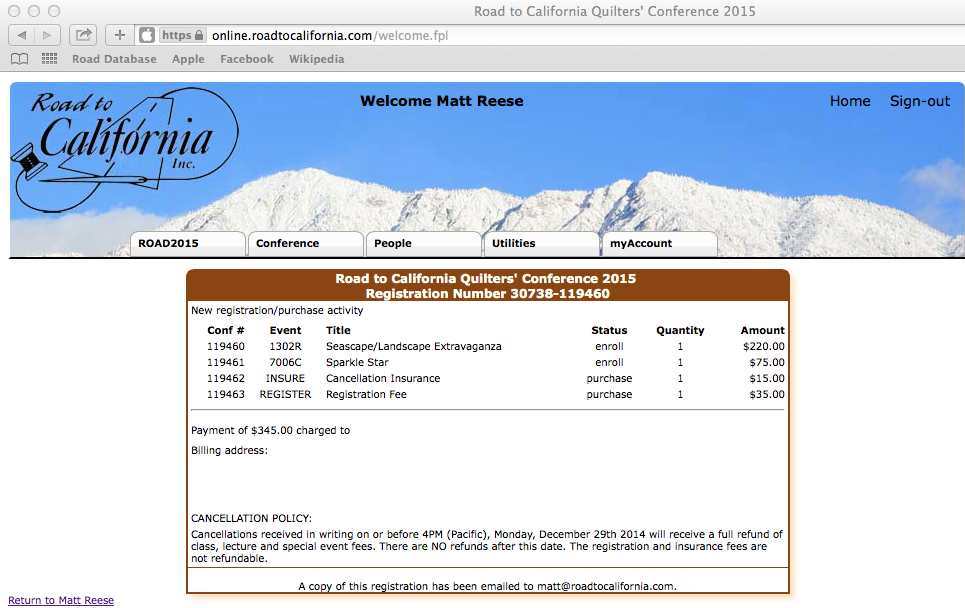Click the window minimize button
Screen dimensions: 965x608
tap(34, 11)
